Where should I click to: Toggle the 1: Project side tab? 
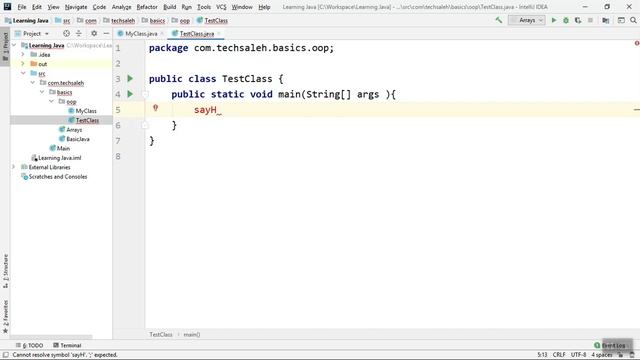tap(5, 47)
